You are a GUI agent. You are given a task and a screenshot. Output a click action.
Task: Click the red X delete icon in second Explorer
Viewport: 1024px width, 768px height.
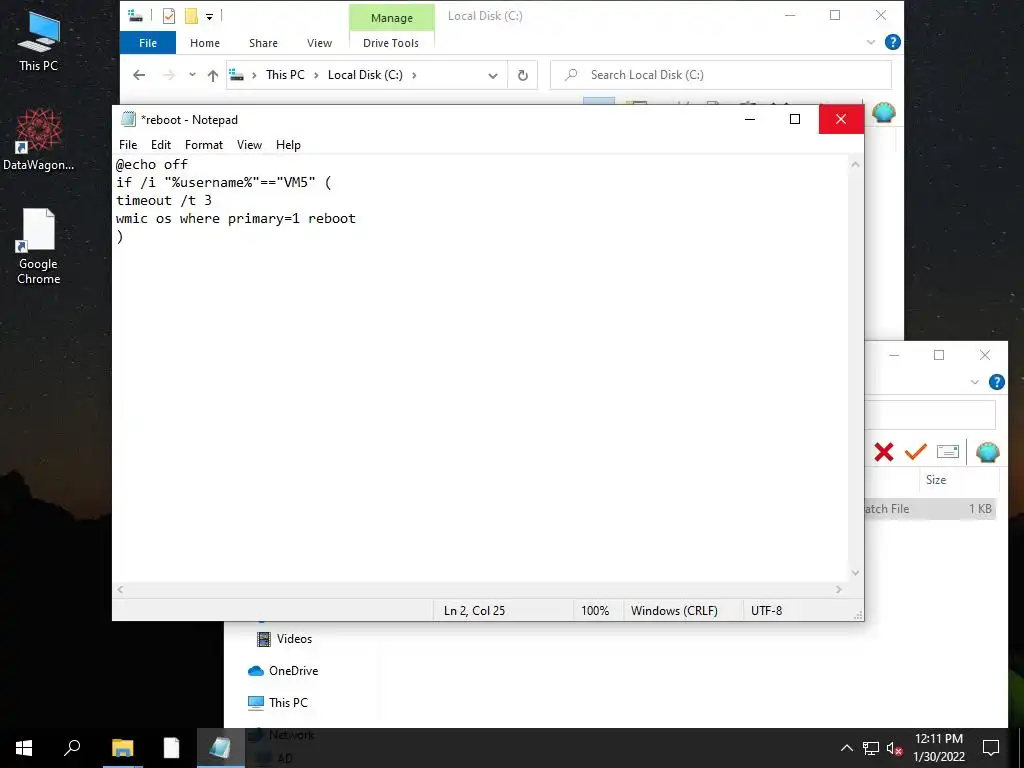pyautogui.click(x=884, y=452)
